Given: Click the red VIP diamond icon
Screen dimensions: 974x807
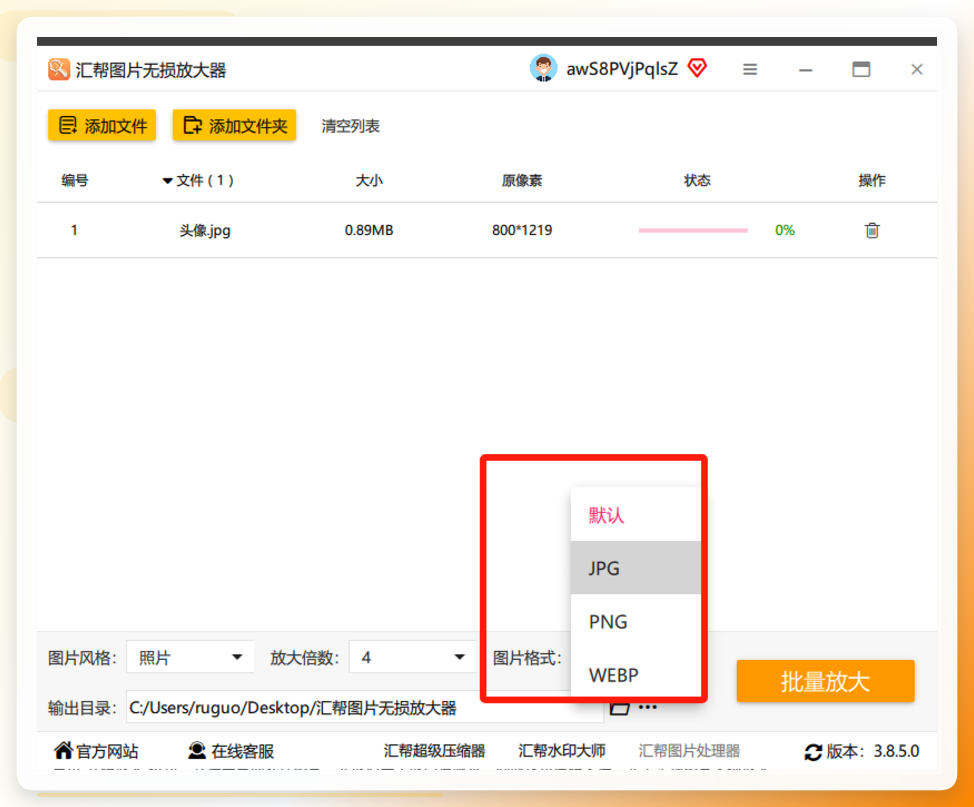Looking at the screenshot, I should point(697,68).
